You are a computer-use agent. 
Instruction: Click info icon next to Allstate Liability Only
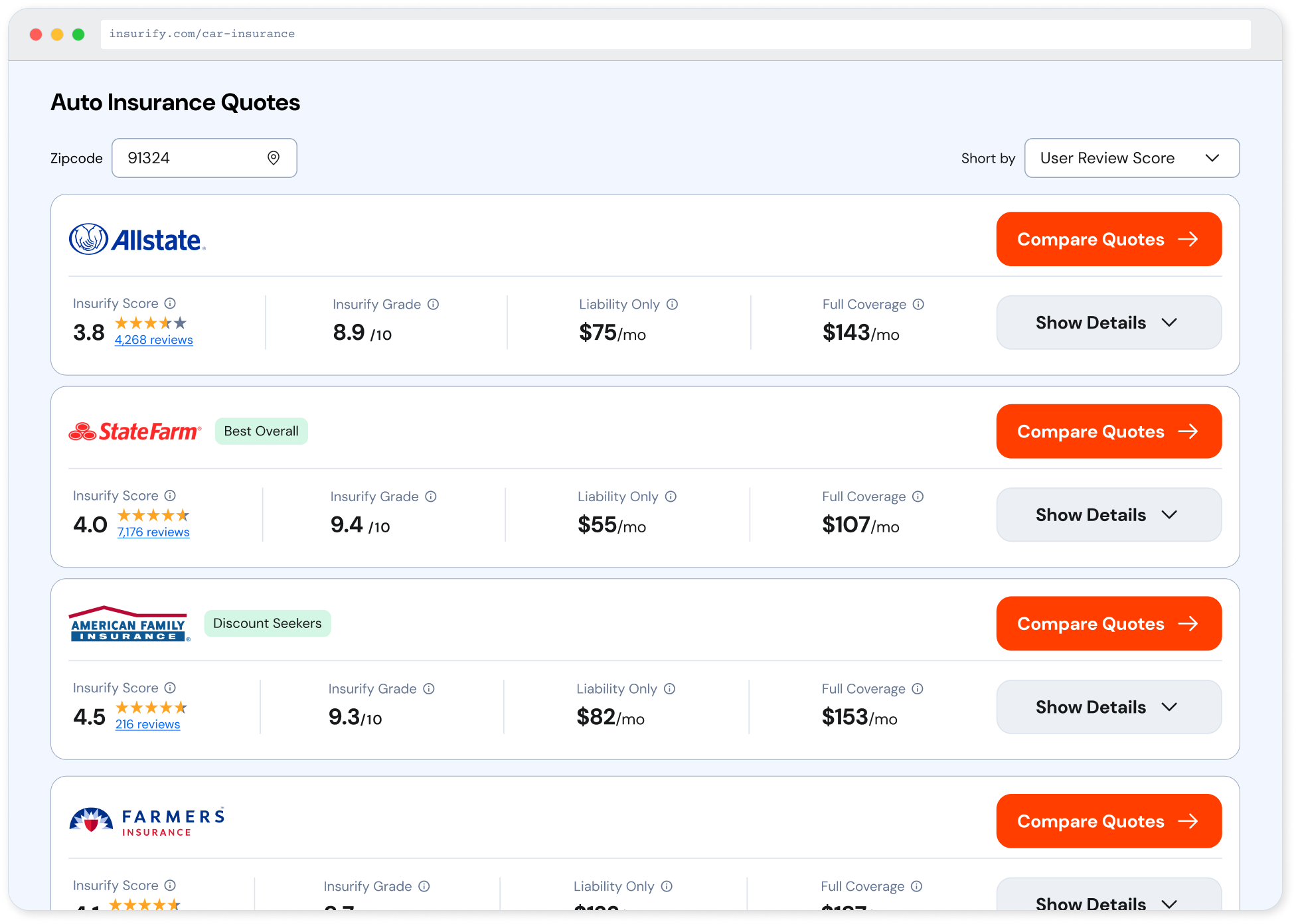click(672, 304)
